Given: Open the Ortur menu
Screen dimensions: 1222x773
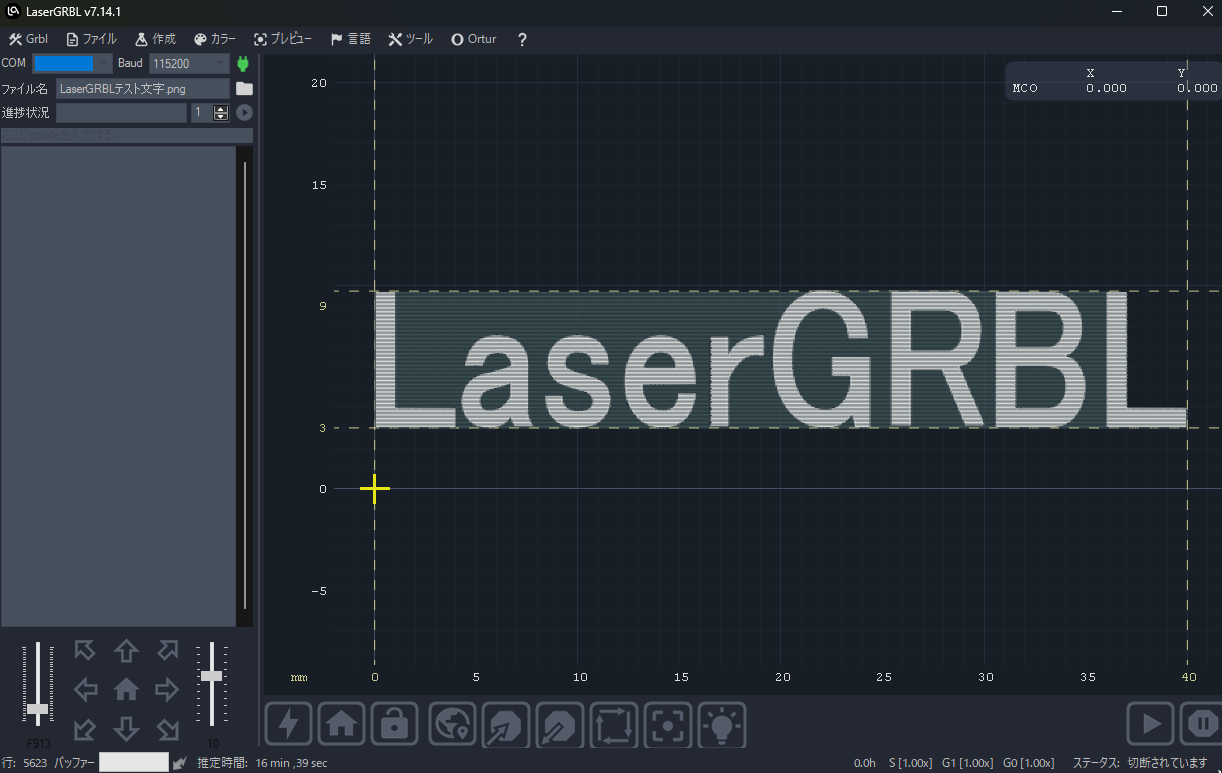Looking at the screenshot, I should pyautogui.click(x=474, y=39).
